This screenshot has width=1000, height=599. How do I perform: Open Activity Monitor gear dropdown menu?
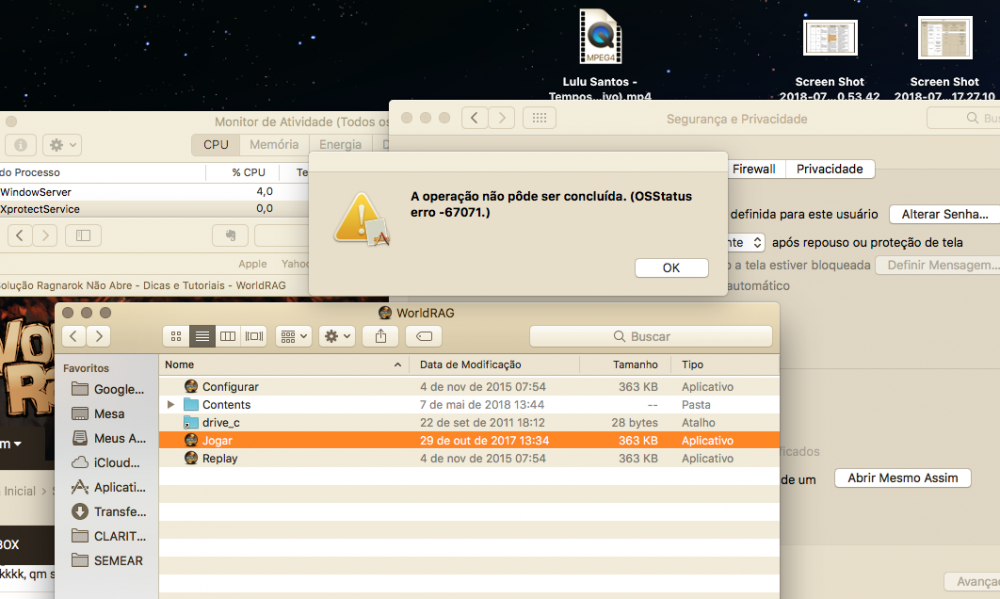(x=62, y=145)
